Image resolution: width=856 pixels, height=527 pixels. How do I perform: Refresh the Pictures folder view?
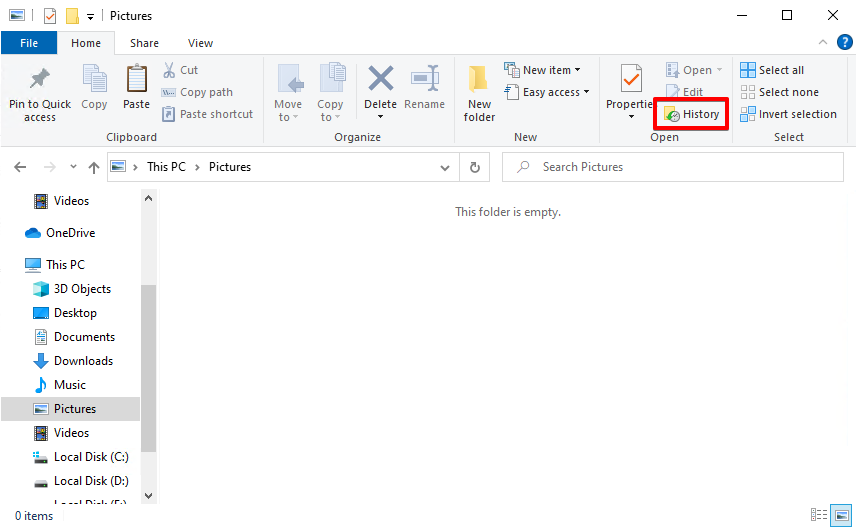pos(474,167)
